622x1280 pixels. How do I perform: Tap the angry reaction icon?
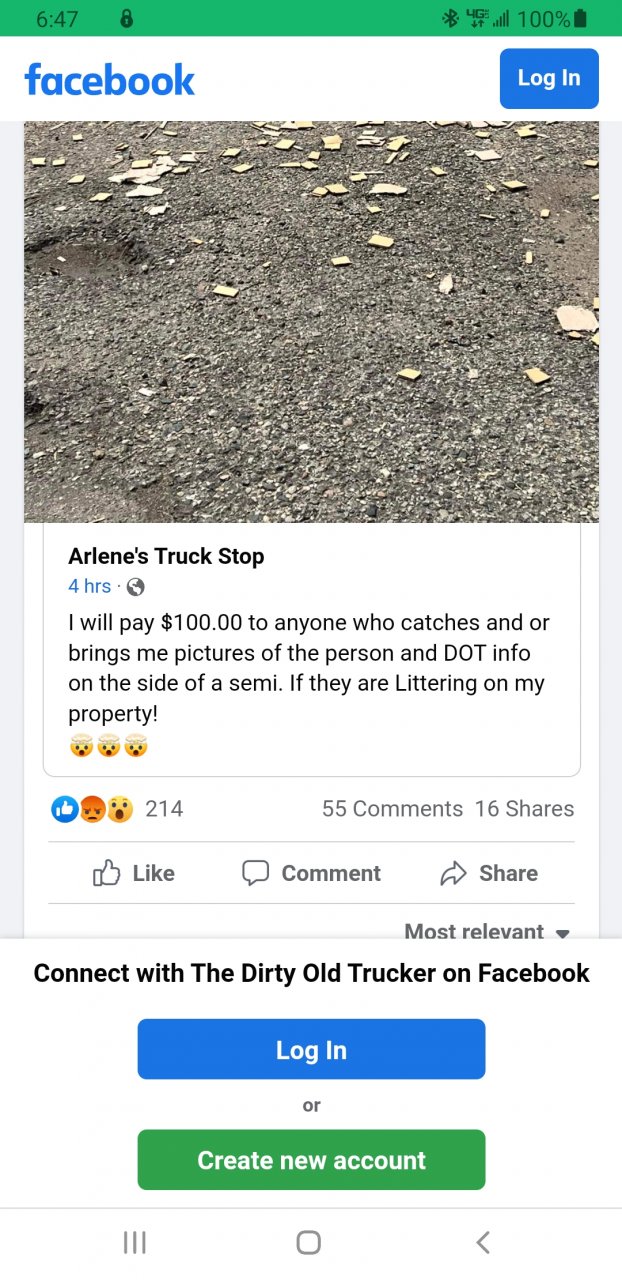coord(92,809)
